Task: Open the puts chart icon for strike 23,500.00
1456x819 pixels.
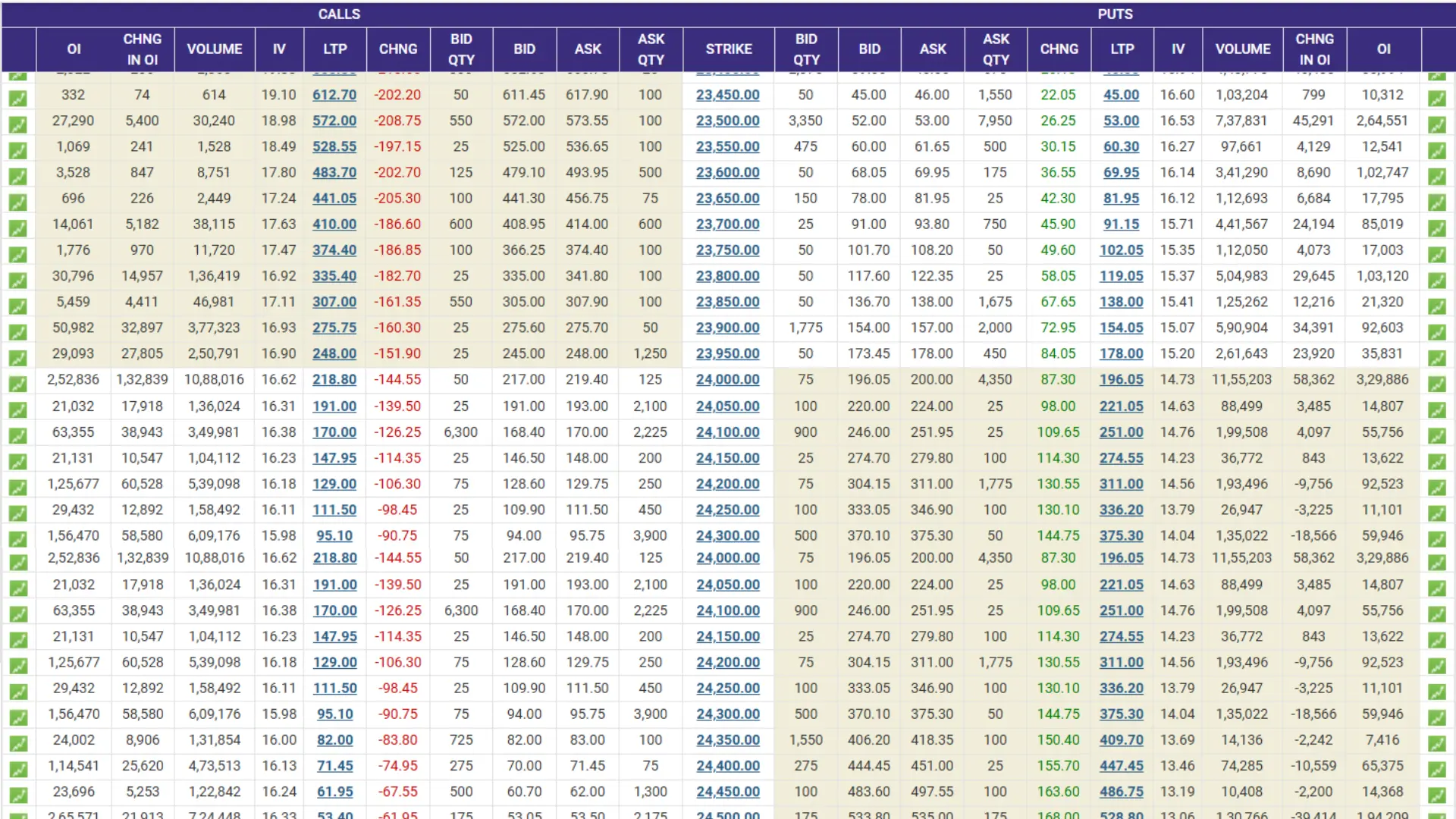Action: (x=1436, y=124)
